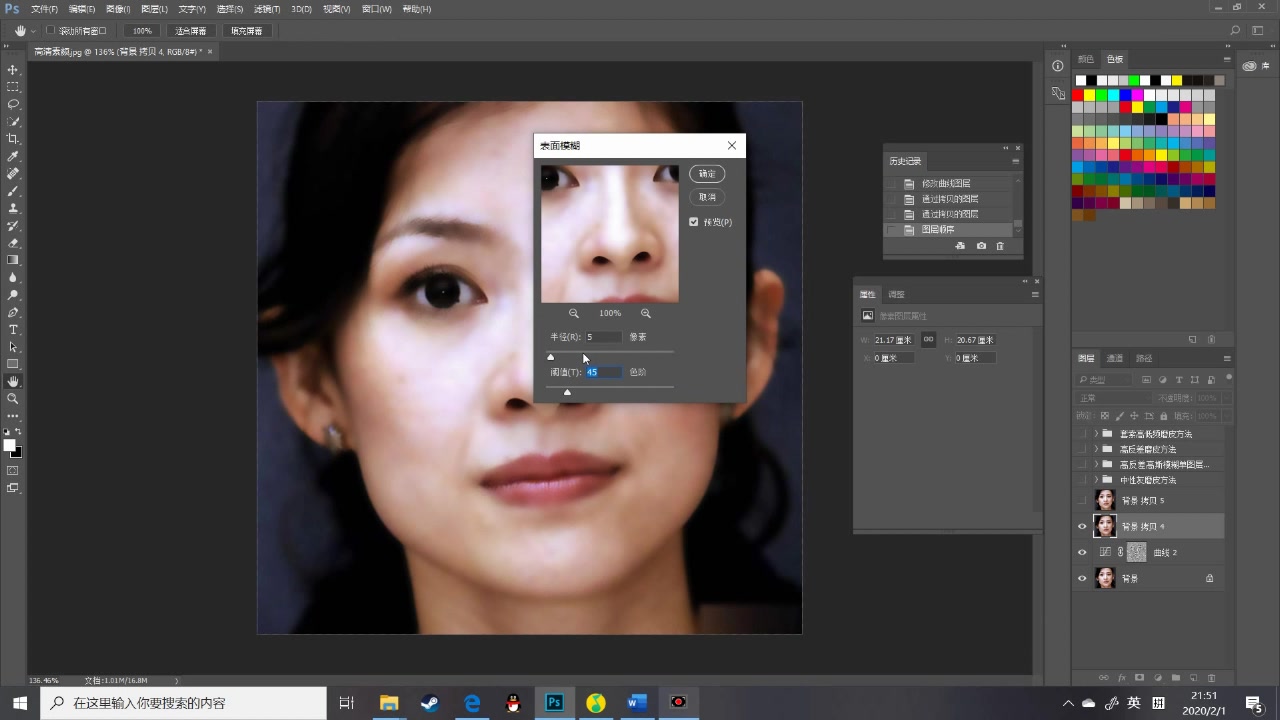1280x720 pixels.
Task: Select the Move tool in the toolbar
Action: [x=13, y=70]
